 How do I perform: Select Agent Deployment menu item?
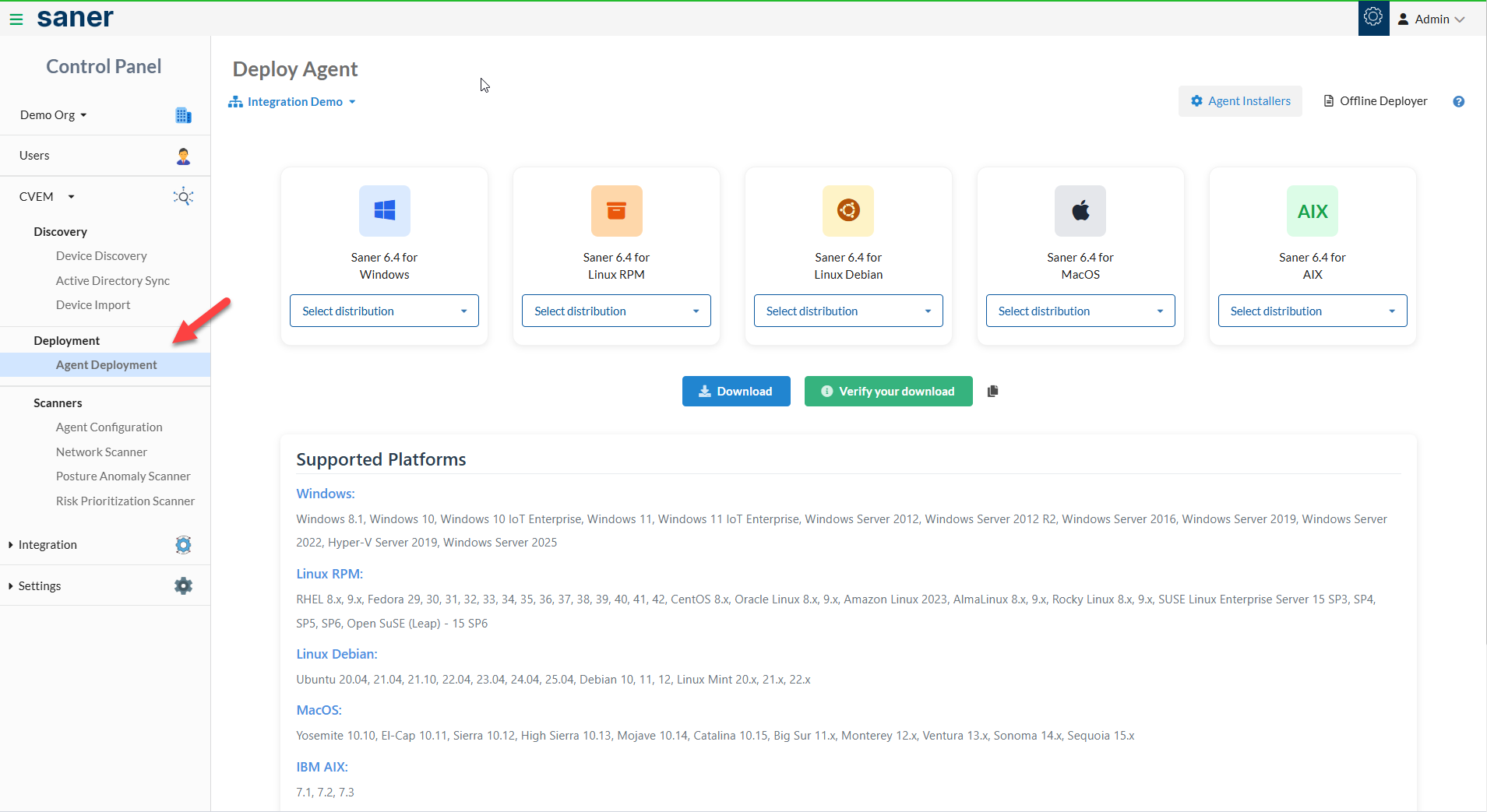tap(105, 365)
